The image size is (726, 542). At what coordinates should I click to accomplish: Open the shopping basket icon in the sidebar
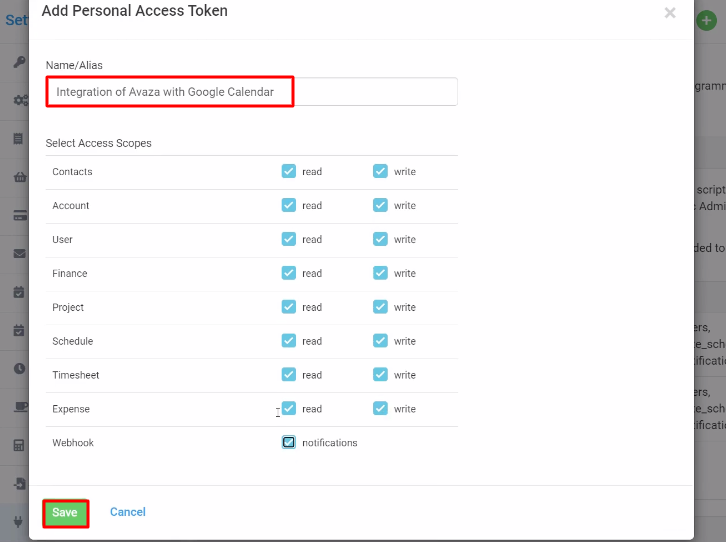pyautogui.click(x=20, y=177)
